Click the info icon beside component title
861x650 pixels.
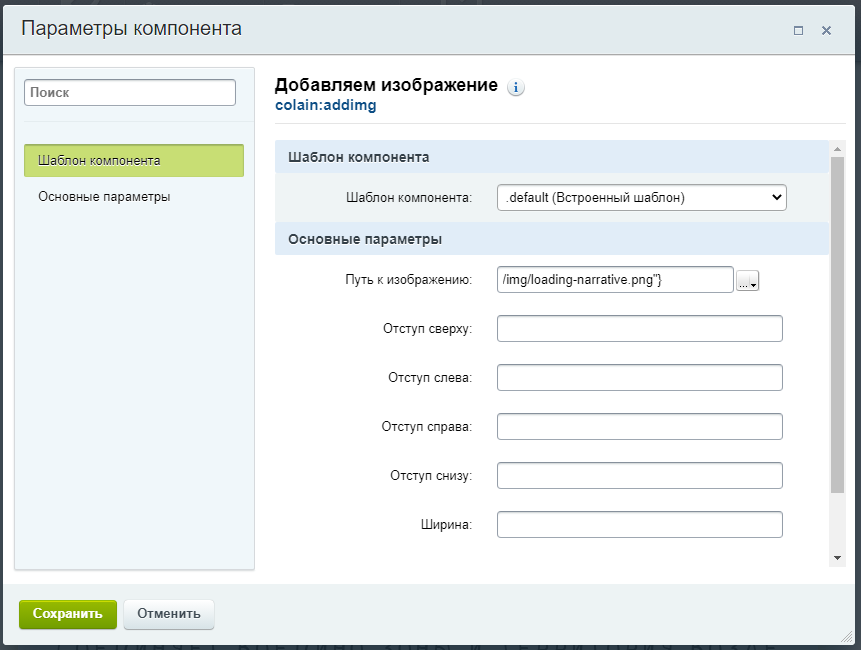coord(516,87)
